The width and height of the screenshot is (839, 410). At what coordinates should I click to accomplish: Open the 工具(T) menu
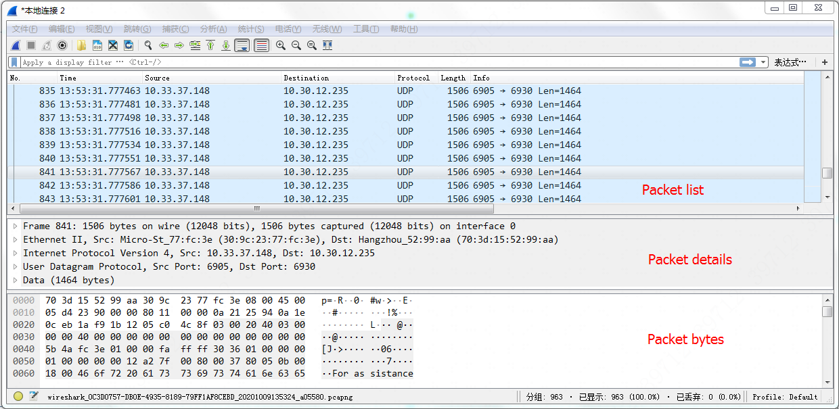click(366, 29)
